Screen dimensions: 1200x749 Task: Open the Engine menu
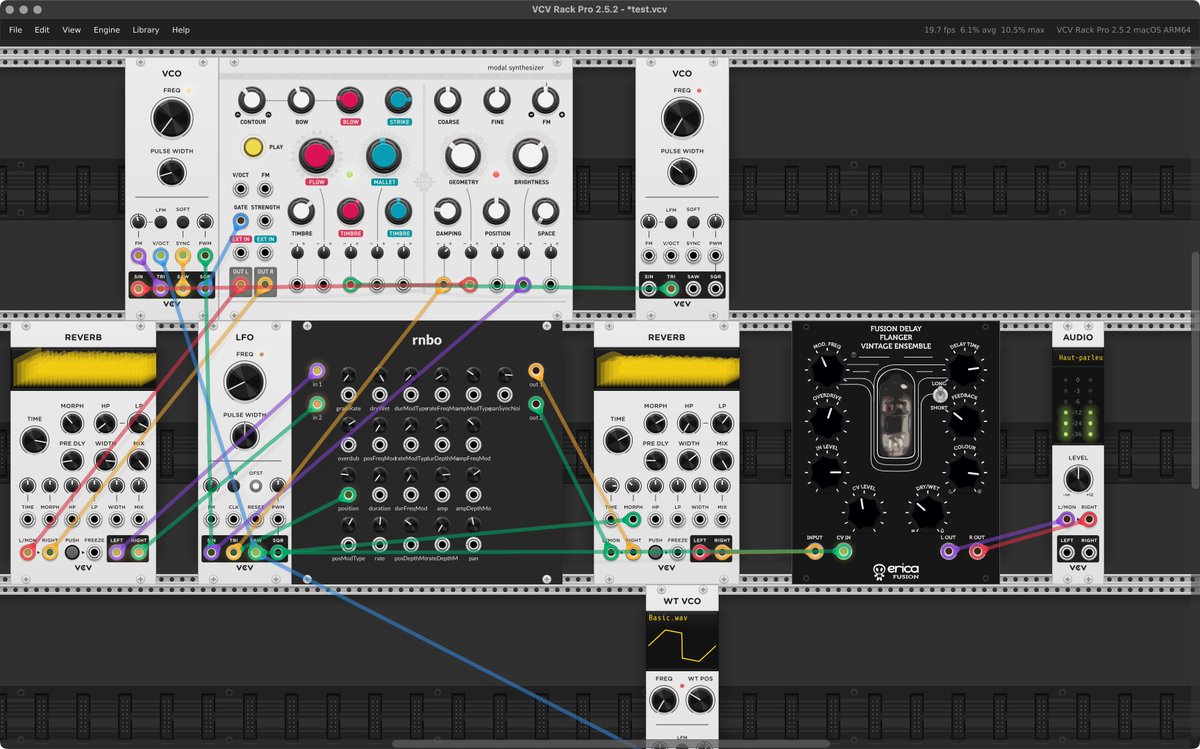107,30
